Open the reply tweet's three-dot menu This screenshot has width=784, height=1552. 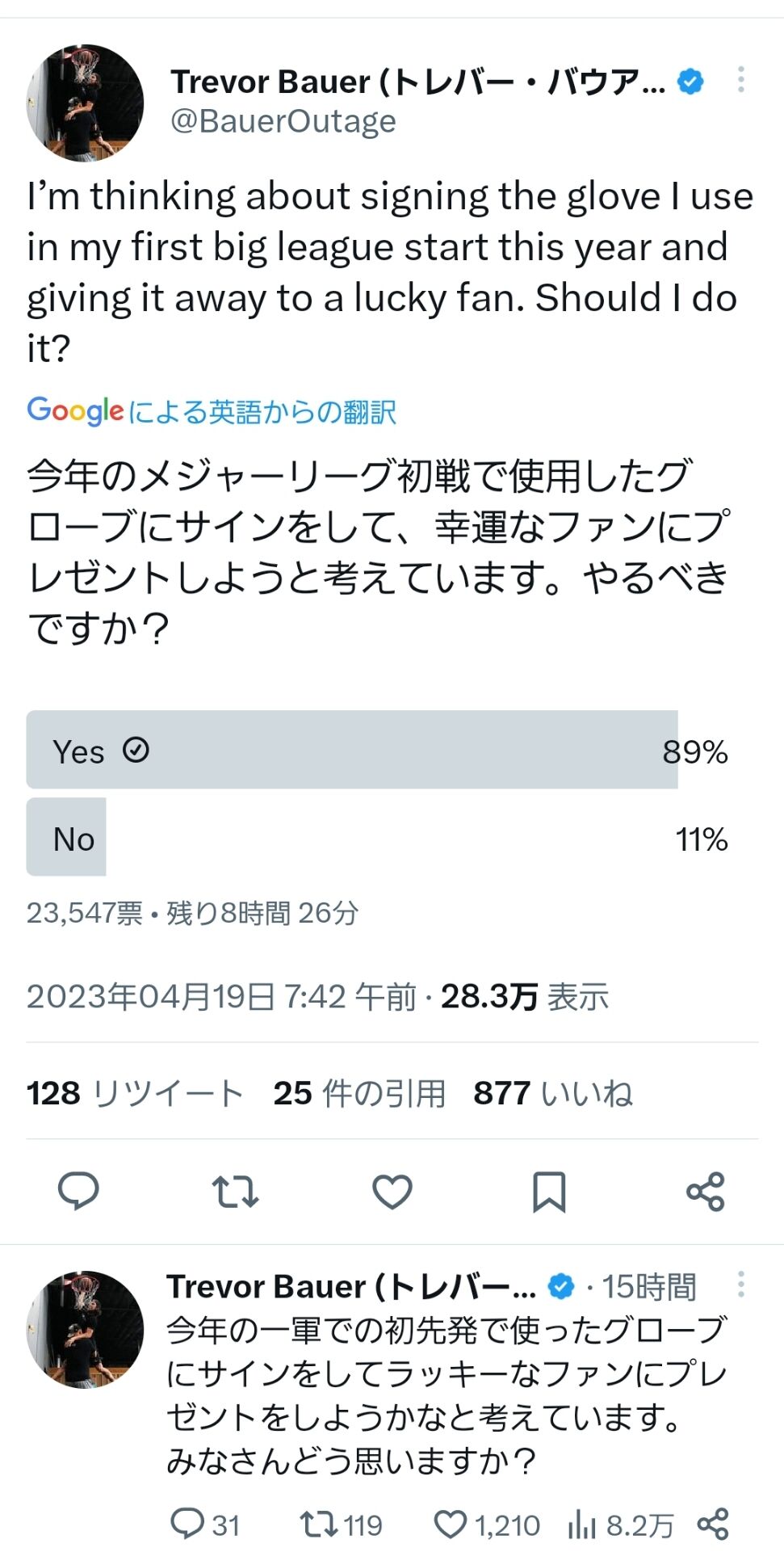click(x=740, y=1285)
